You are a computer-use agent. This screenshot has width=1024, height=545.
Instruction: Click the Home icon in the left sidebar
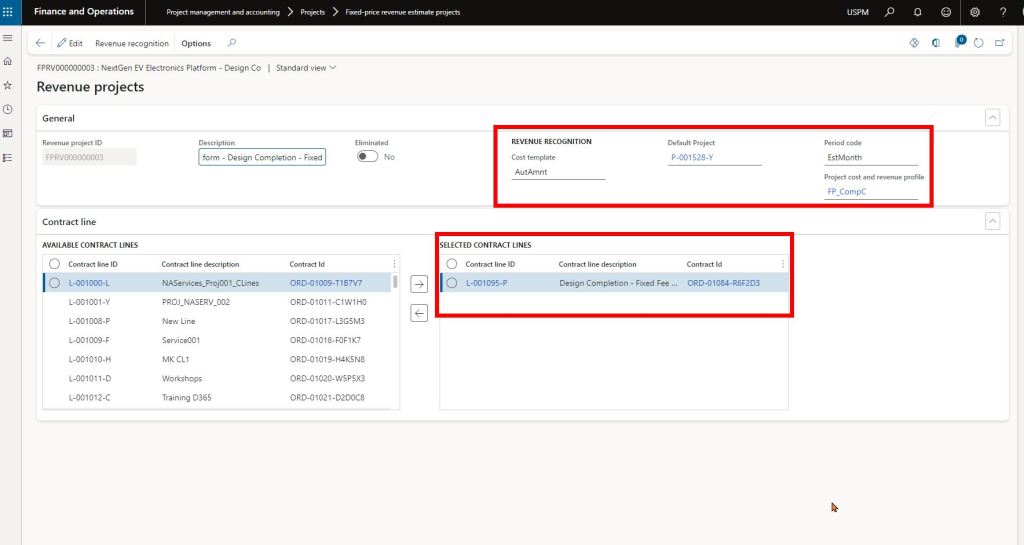(x=8, y=62)
